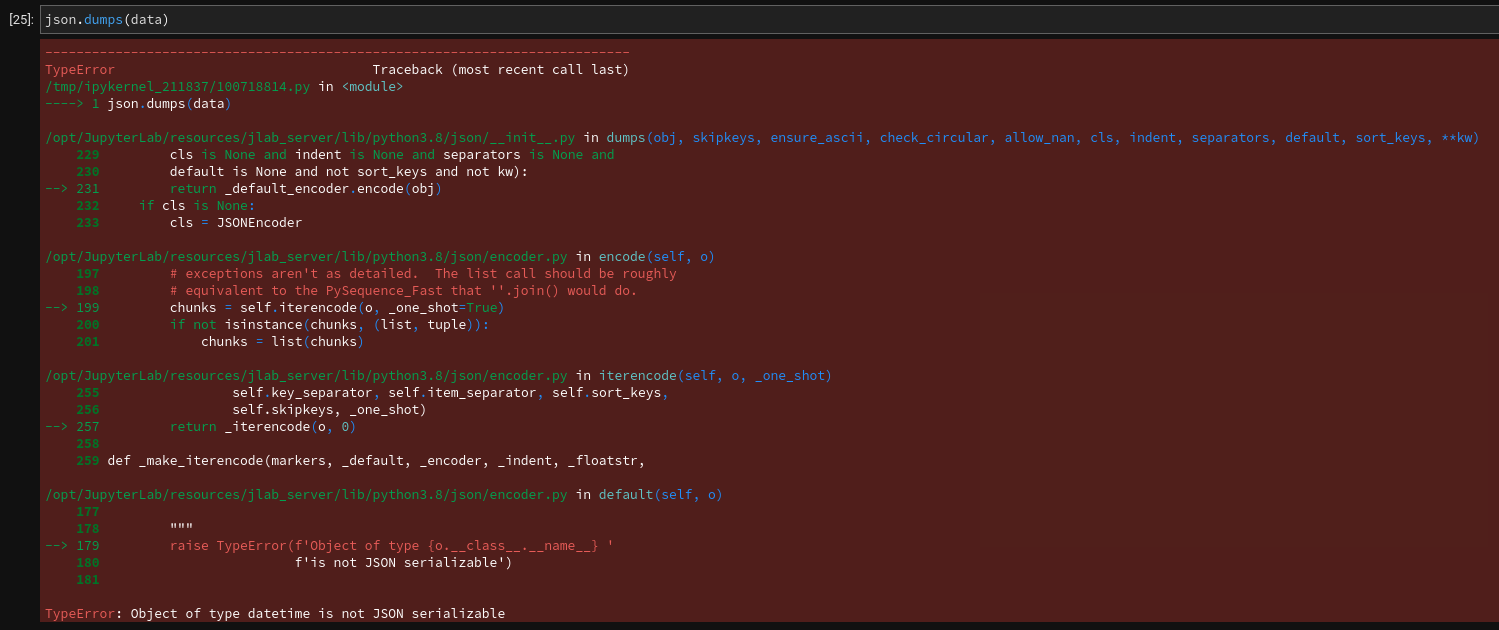The image size is (1499, 630).
Task: Click line 199 chunks = self.iterencode statement
Action: pyautogui.click(x=336, y=308)
